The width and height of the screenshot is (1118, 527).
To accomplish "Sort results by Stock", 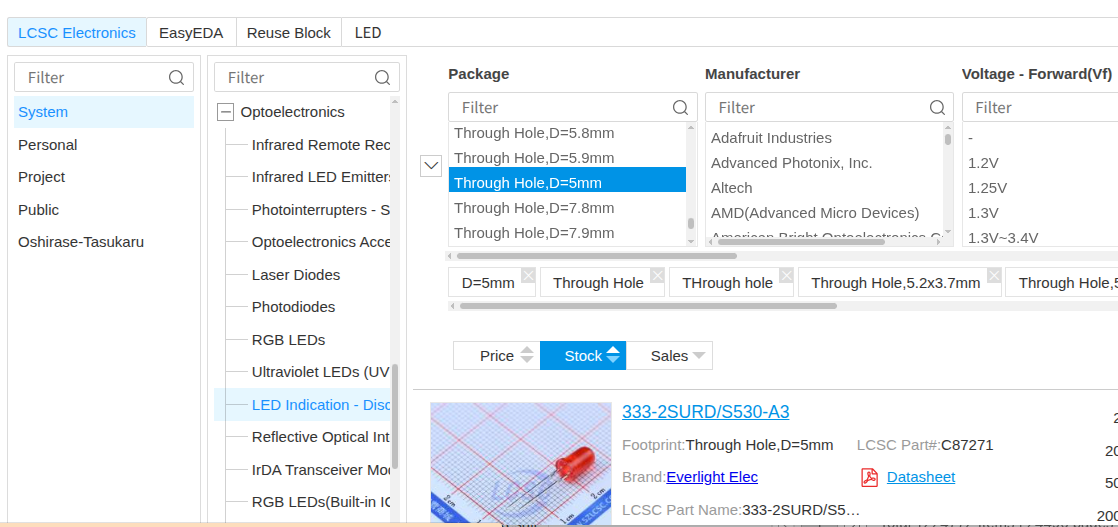I will click(583, 355).
